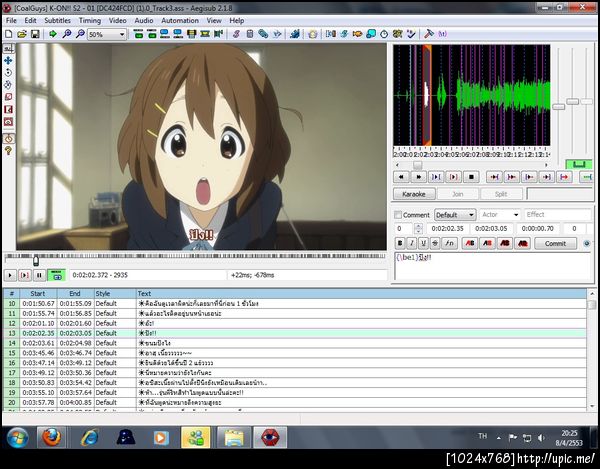Open the Subtitles menu
This screenshot has width=600, height=469.
coord(57,21)
